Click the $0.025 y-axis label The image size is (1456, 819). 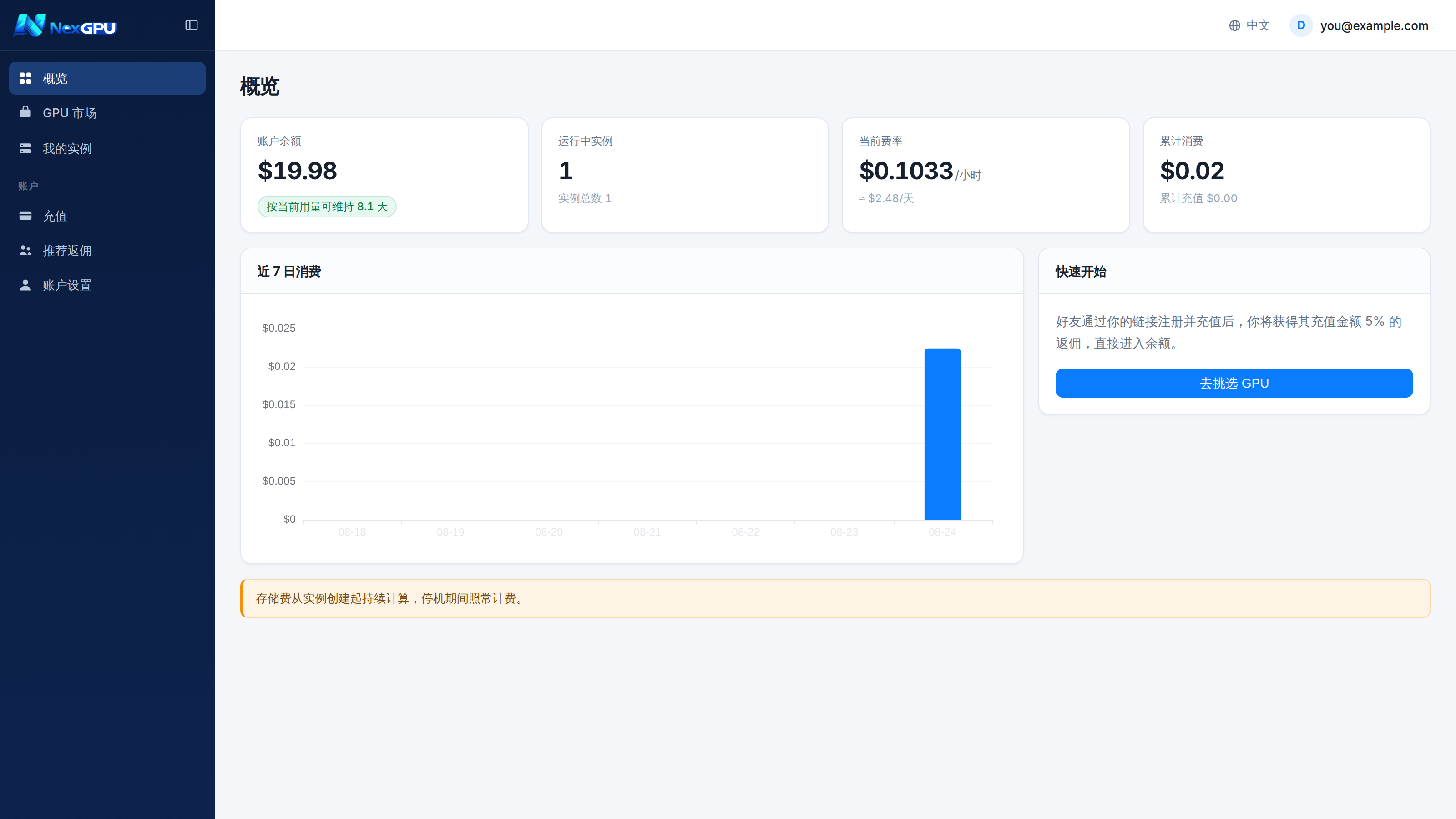click(278, 329)
